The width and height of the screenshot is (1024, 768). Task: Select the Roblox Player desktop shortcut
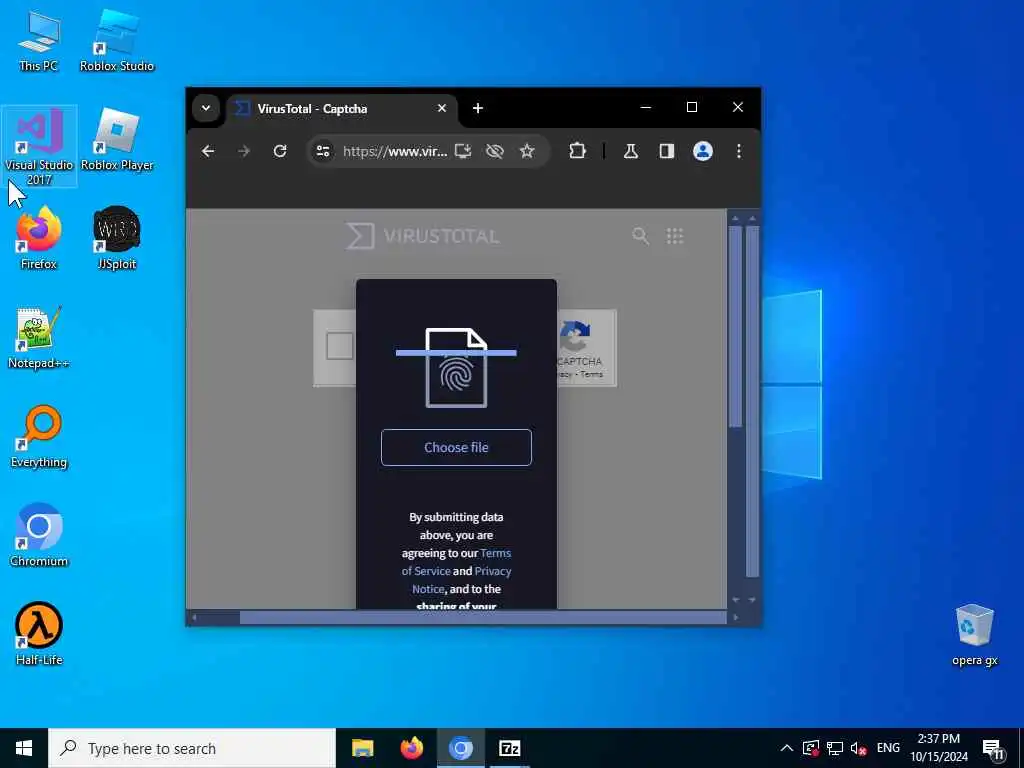point(117,140)
